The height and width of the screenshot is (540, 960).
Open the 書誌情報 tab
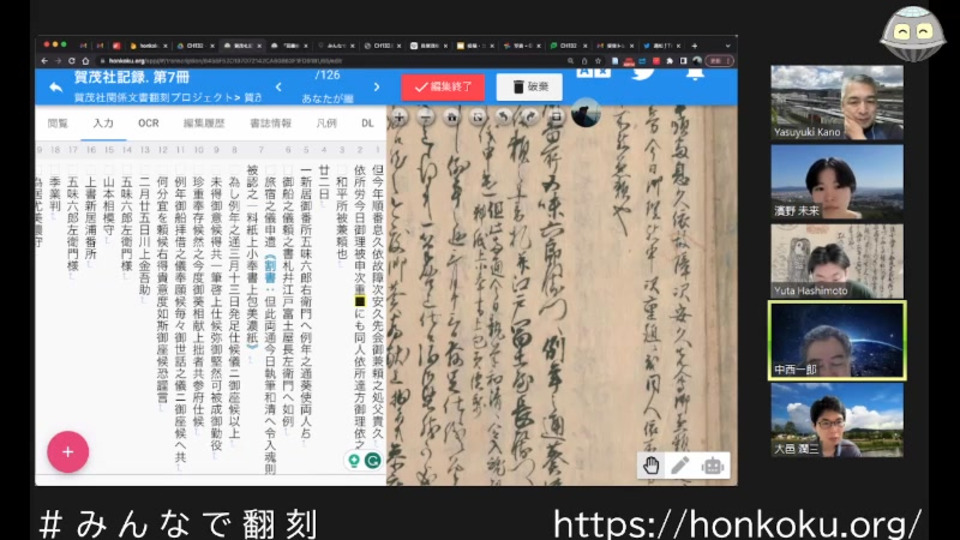[x=271, y=123]
